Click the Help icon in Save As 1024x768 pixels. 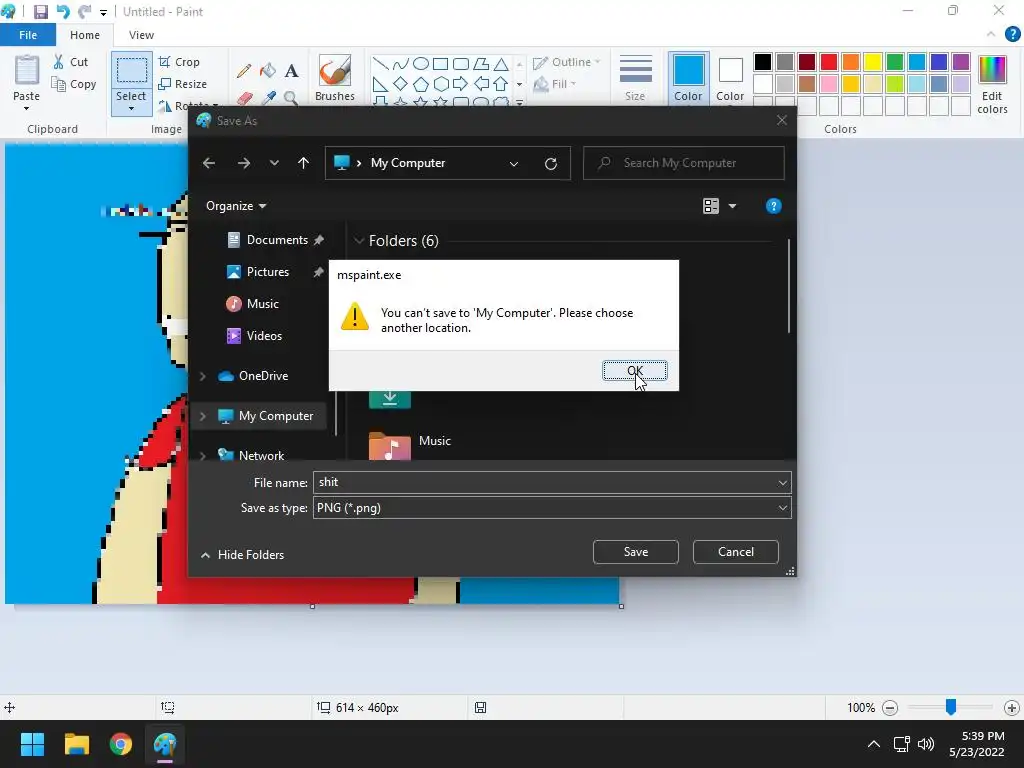click(773, 206)
